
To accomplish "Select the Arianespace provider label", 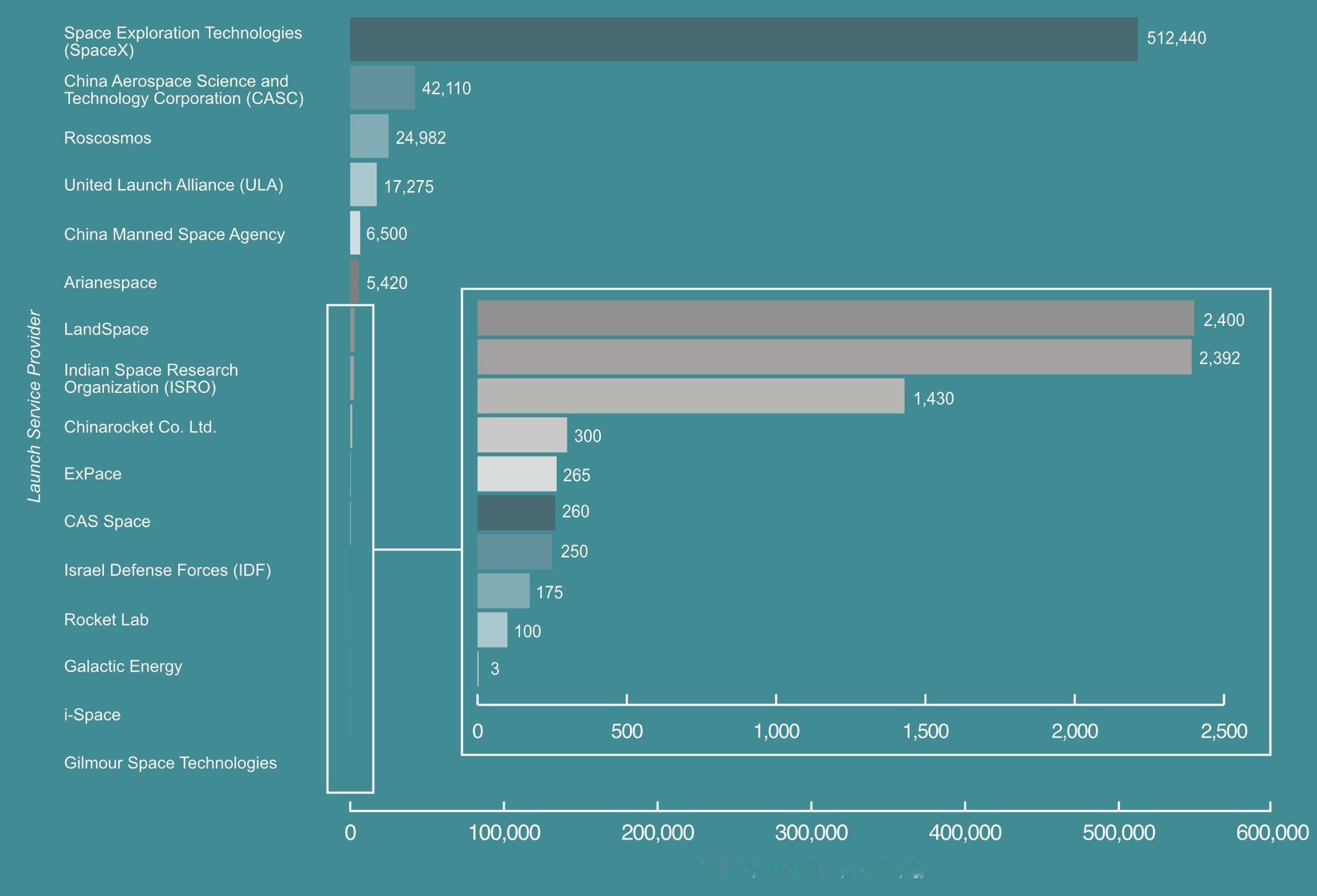I will click(110, 283).
